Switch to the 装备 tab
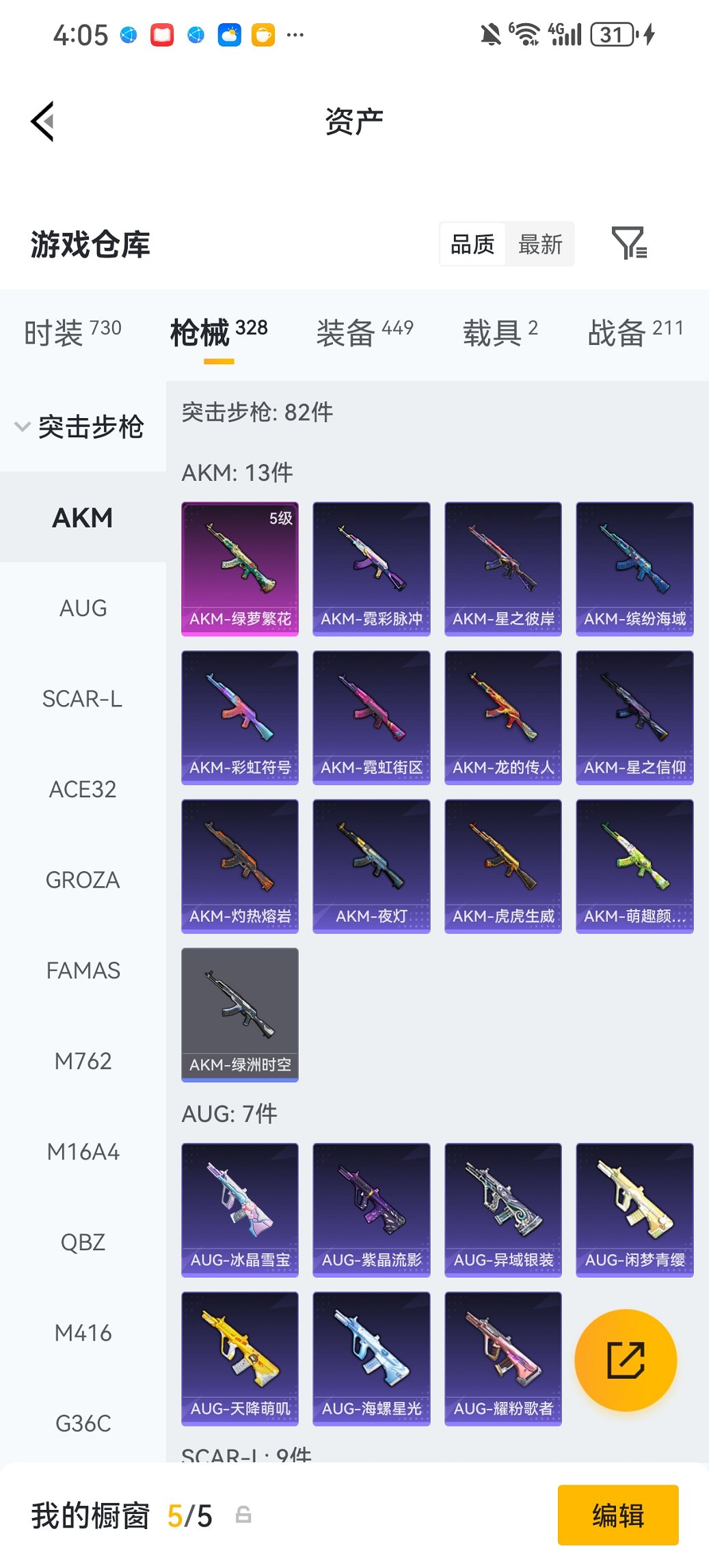The width and height of the screenshot is (709, 1568). (364, 332)
